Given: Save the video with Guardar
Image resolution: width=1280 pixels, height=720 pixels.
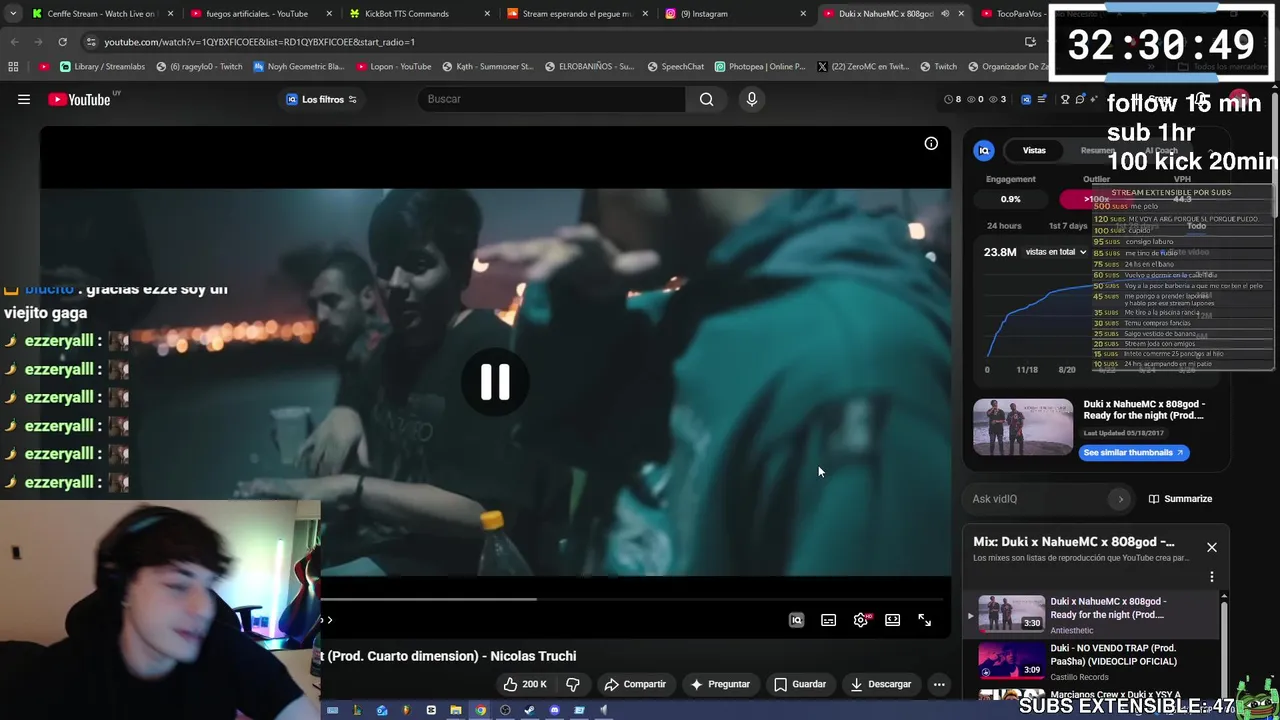Looking at the screenshot, I should click(x=800, y=684).
